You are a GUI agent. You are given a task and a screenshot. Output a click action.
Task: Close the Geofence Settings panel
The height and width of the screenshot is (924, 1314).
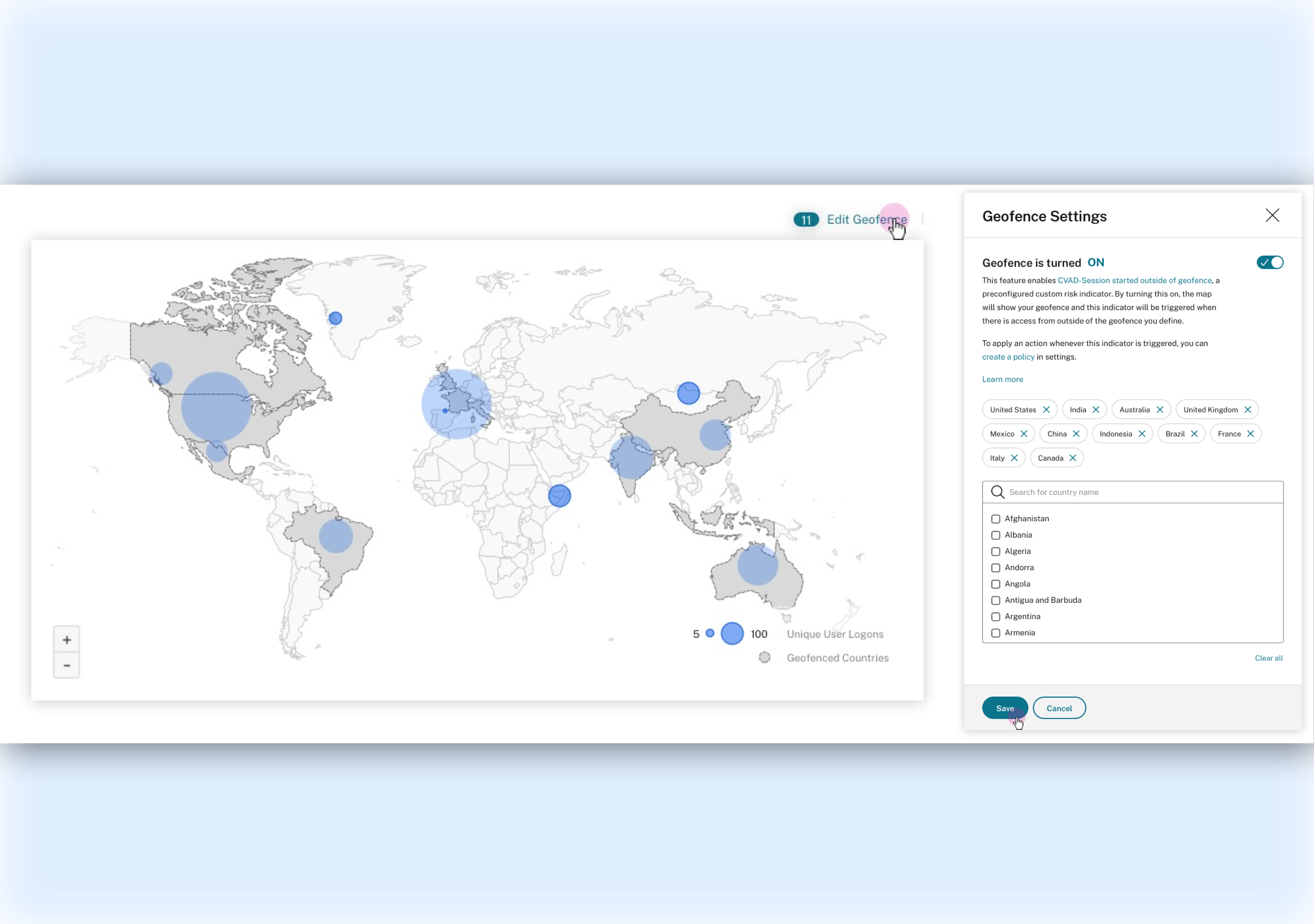coord(1272,216)
